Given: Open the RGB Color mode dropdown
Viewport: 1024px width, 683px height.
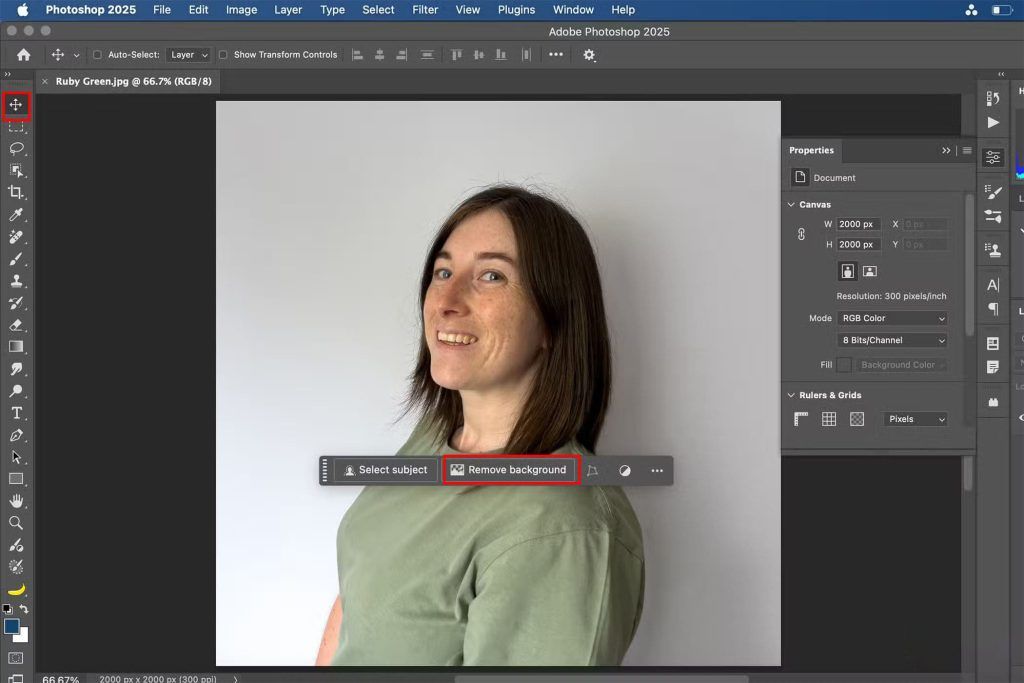Looking at the screenshot, I should click(x=892, y=318).
